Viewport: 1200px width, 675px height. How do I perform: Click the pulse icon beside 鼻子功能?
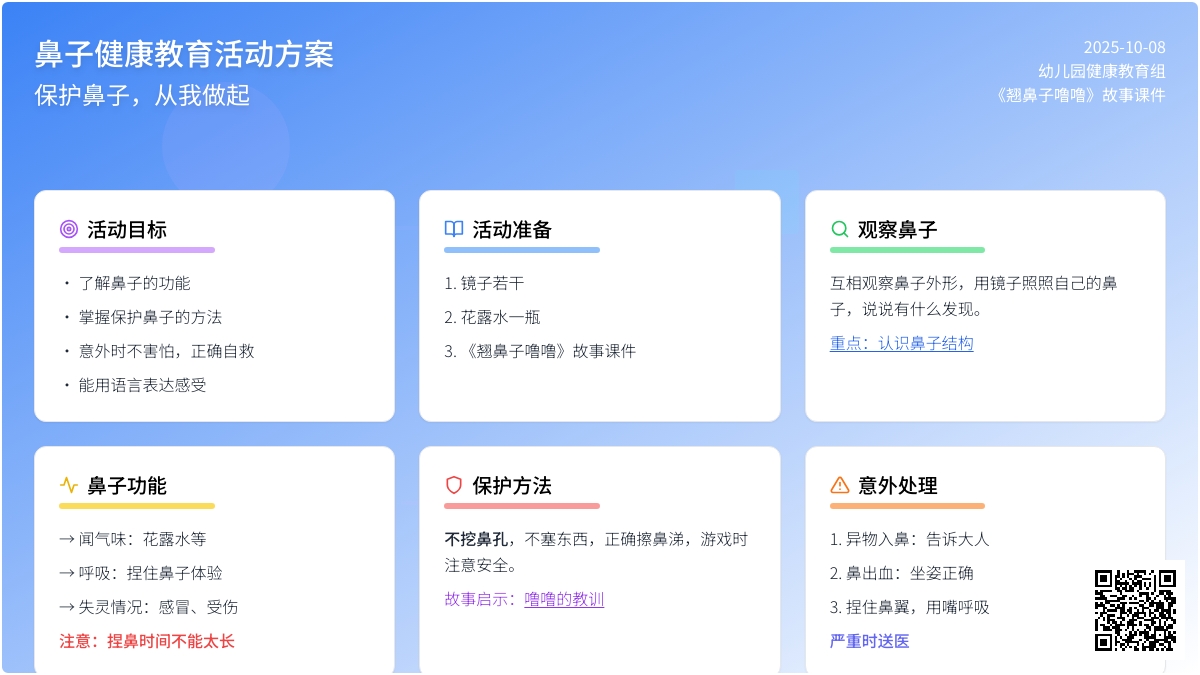pyautogui.click(x=68, y=485)
